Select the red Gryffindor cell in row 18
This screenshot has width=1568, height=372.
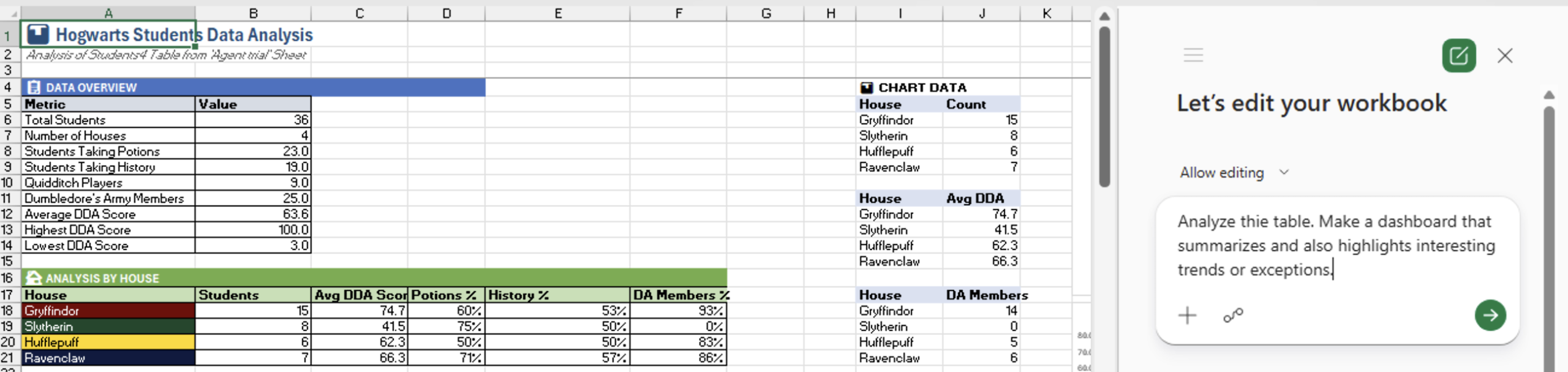108,311
